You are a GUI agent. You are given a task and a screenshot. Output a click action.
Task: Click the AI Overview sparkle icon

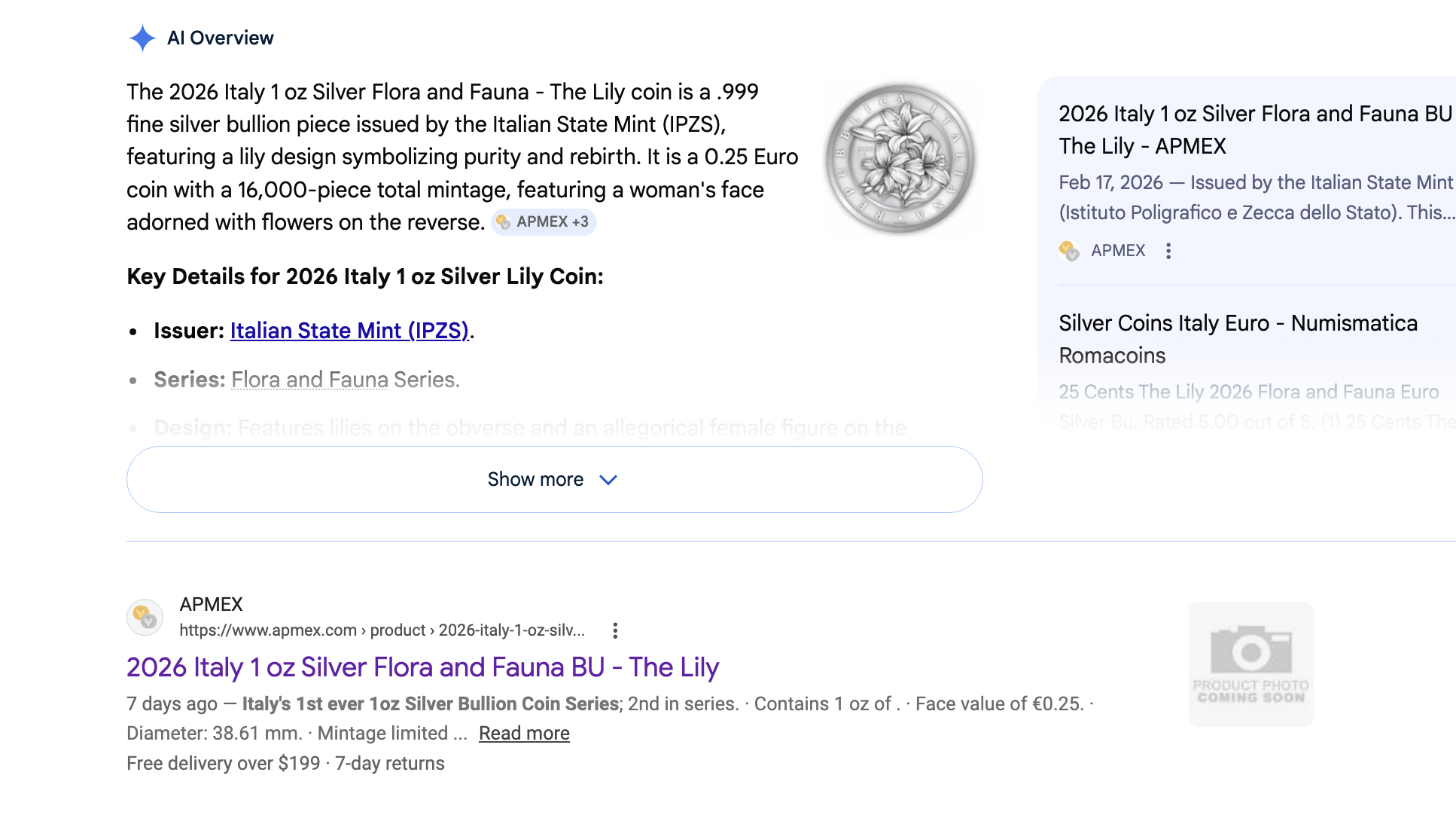(x=142, y=38)
